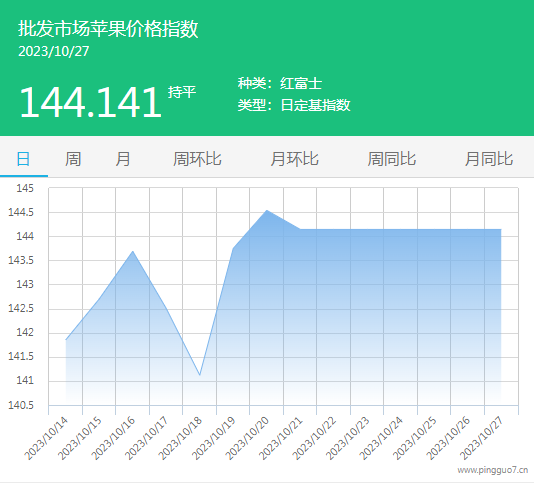This screenshot has height=483, width=534.
Task: Select the 日 daily tab
Action: 23,159
